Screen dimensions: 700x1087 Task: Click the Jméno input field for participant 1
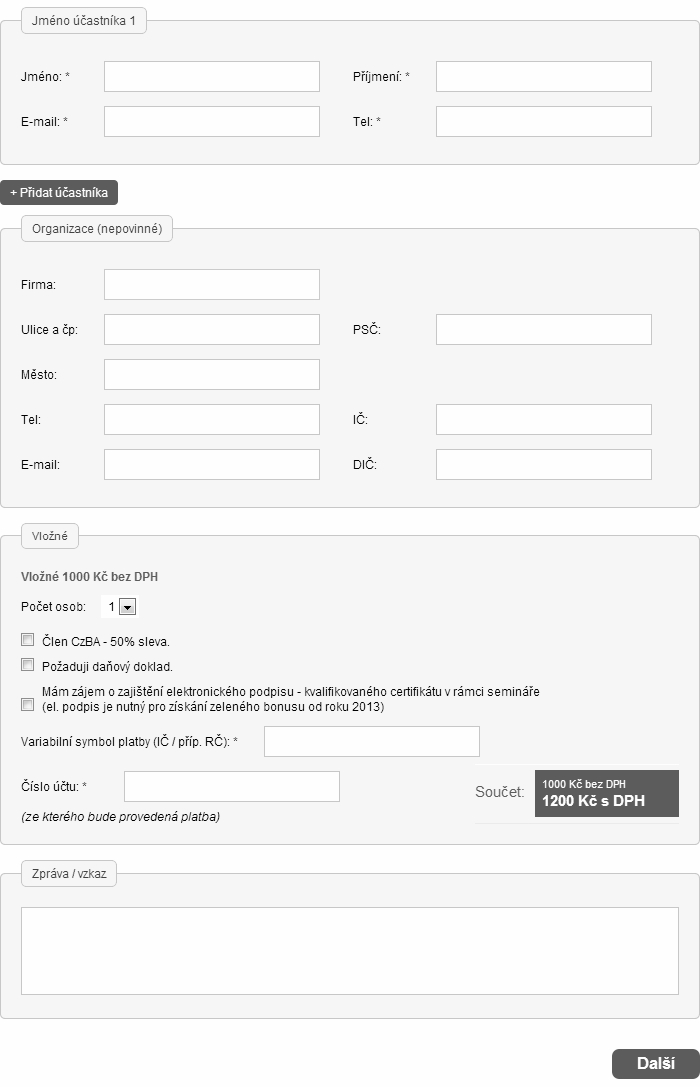click(211, 76)
